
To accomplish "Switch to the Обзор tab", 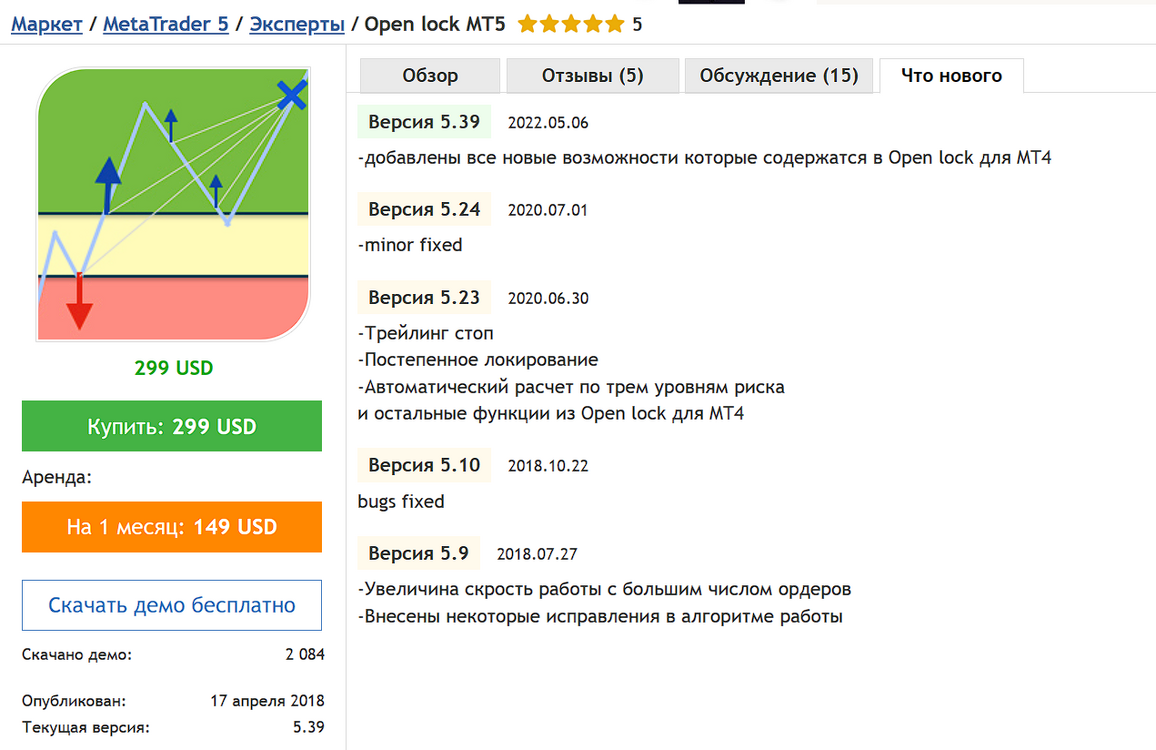I will coord(430,76).
